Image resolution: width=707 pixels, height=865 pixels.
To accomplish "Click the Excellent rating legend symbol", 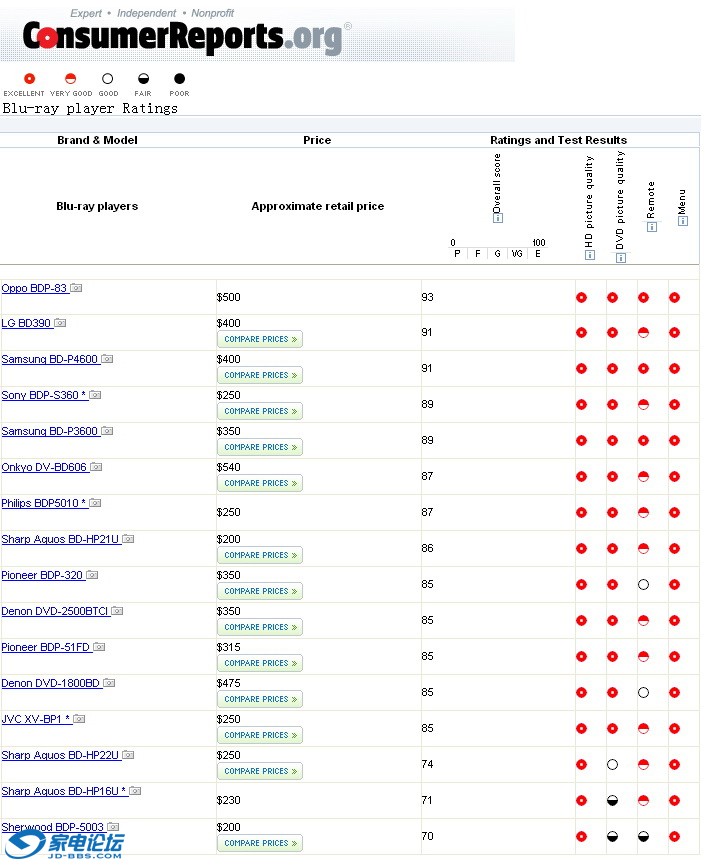I will [x=30, y=79].
